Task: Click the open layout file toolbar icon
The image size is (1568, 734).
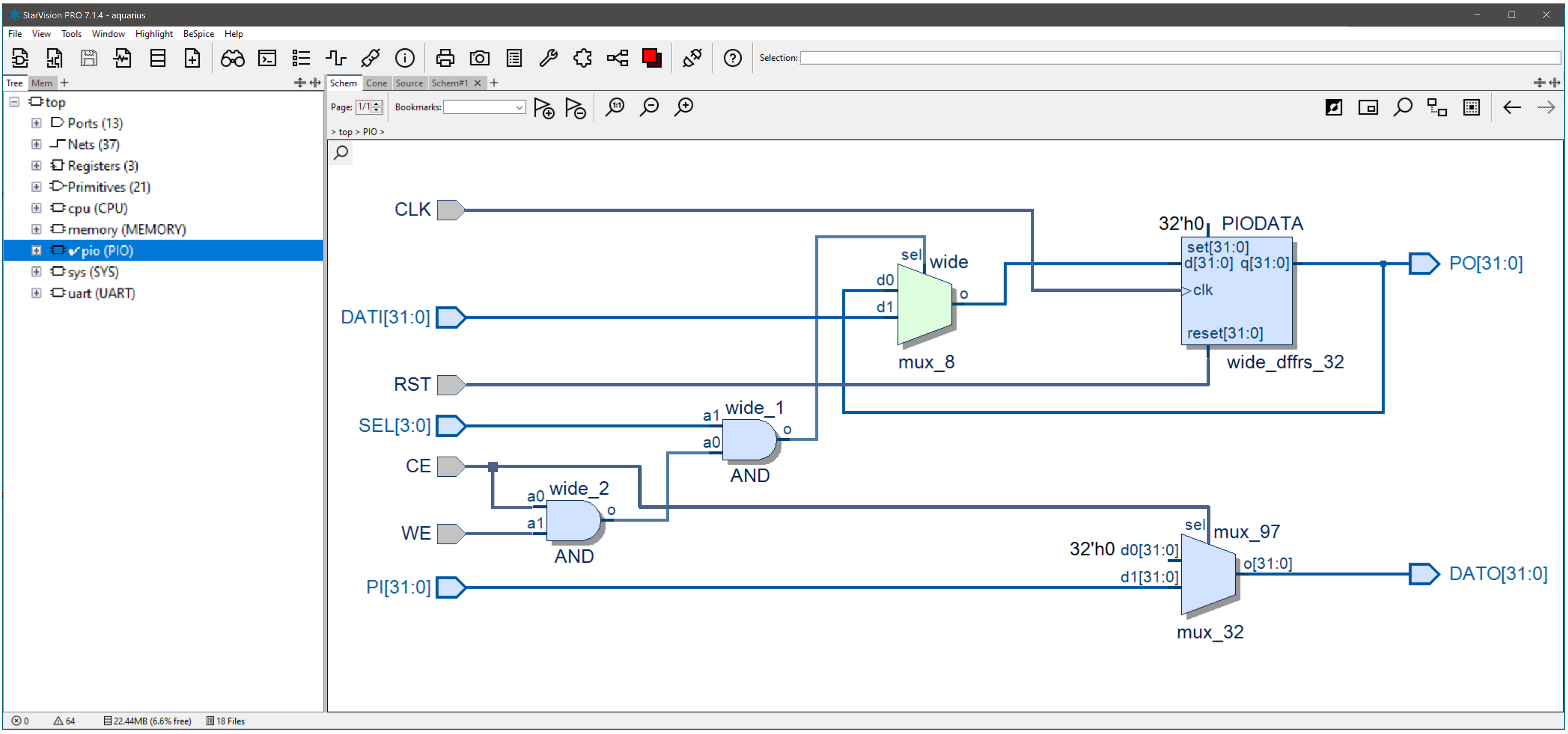Action: click(x=54, y=58)
